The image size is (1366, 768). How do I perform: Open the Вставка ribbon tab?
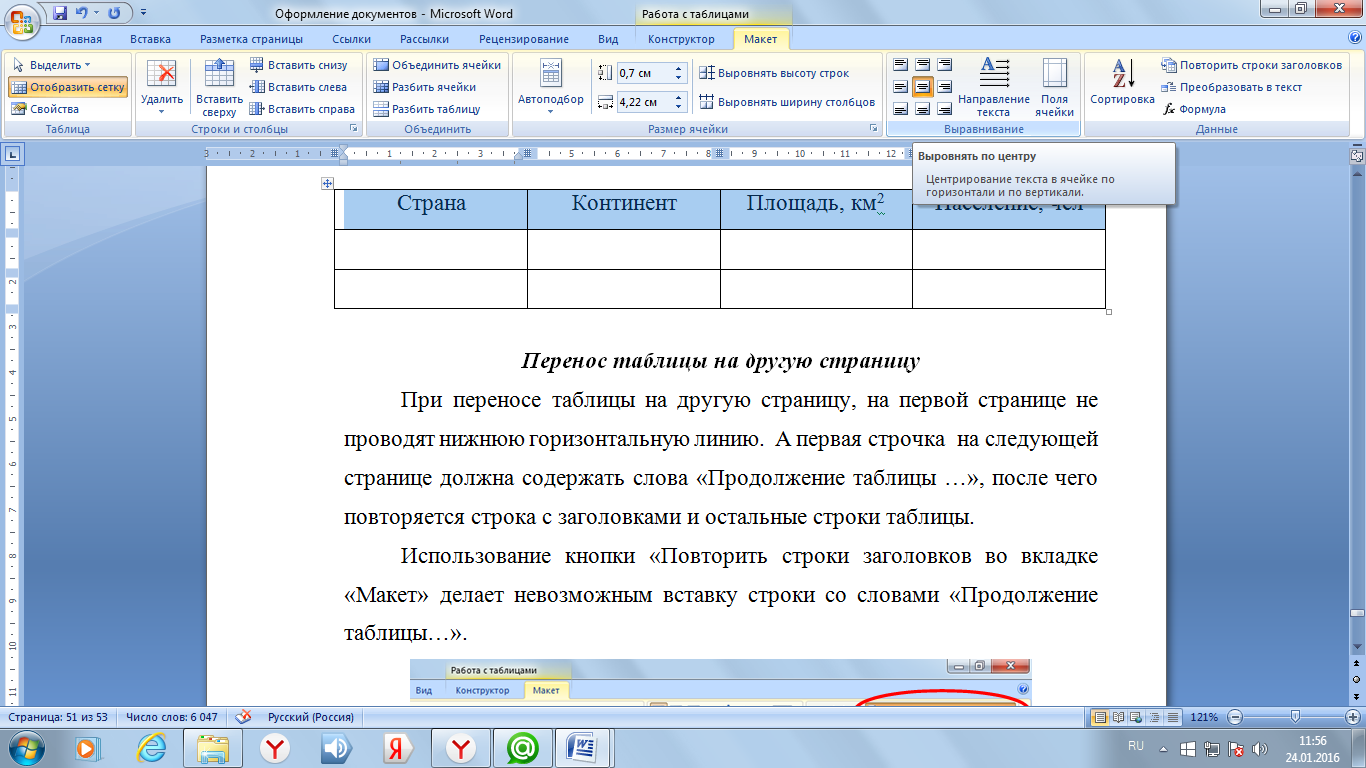[150, 39]
